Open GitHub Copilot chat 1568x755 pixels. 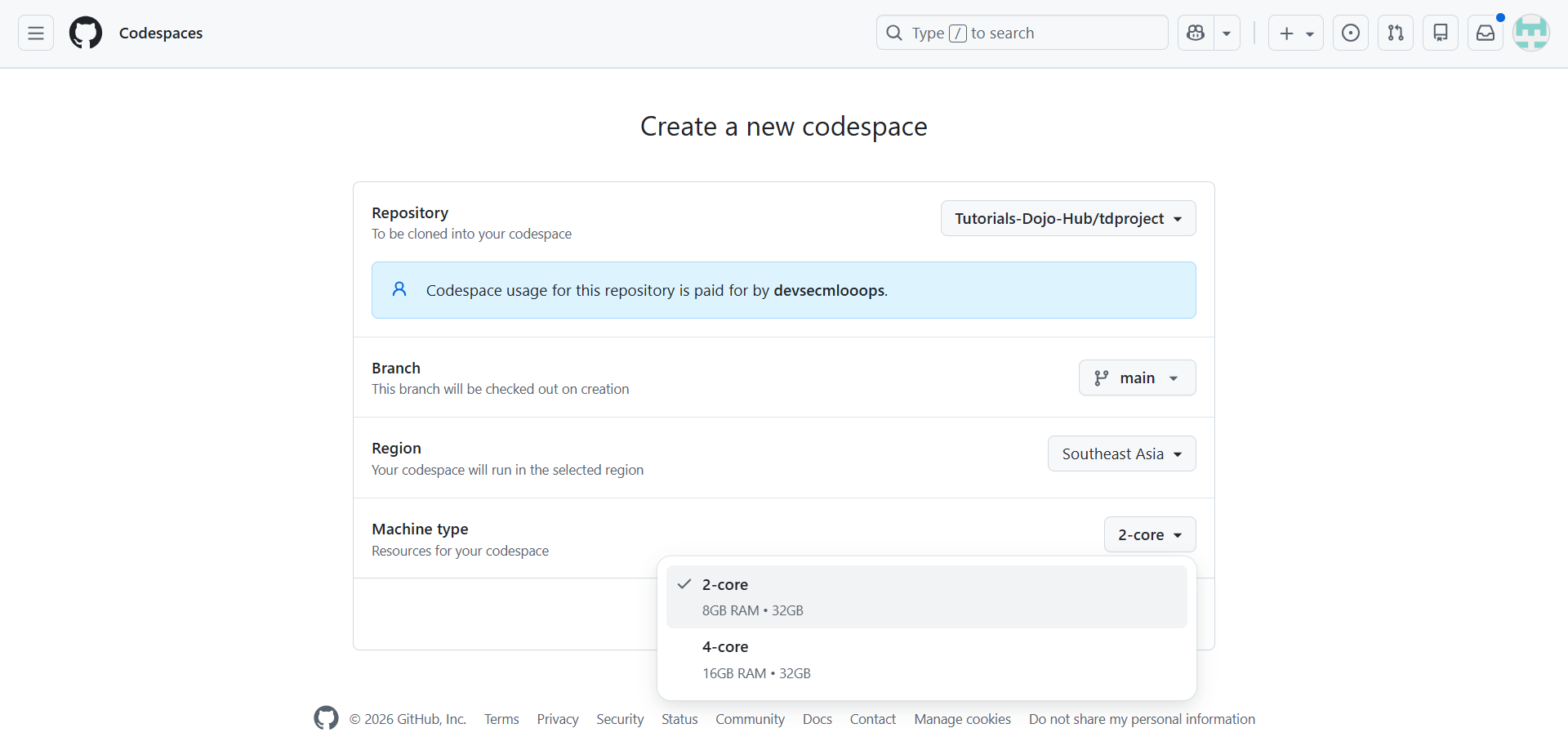[x=1195, y=33]
